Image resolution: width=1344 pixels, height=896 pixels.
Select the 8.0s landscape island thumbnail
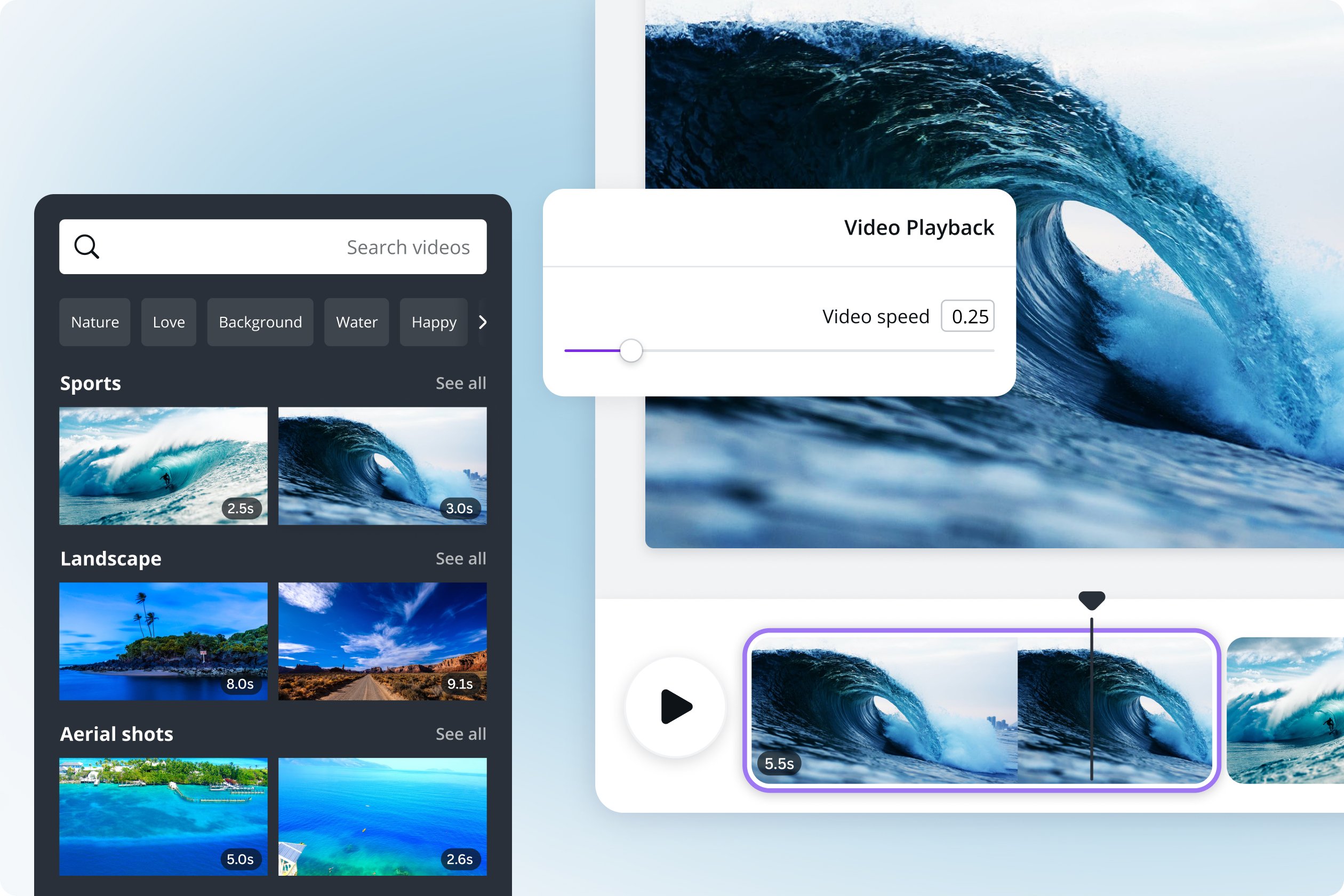tap(163, 637)
